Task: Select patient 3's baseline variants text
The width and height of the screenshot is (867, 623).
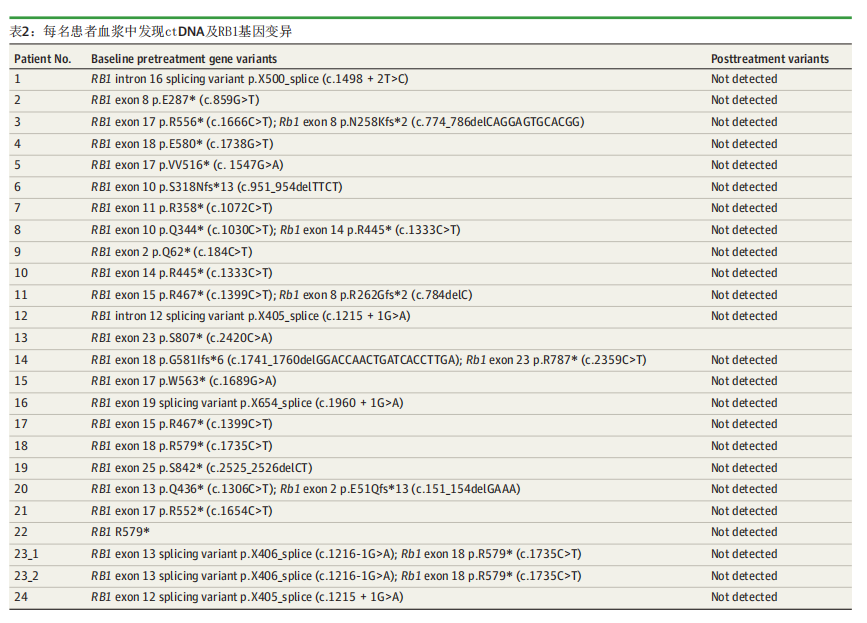Action: pos(337,122)
